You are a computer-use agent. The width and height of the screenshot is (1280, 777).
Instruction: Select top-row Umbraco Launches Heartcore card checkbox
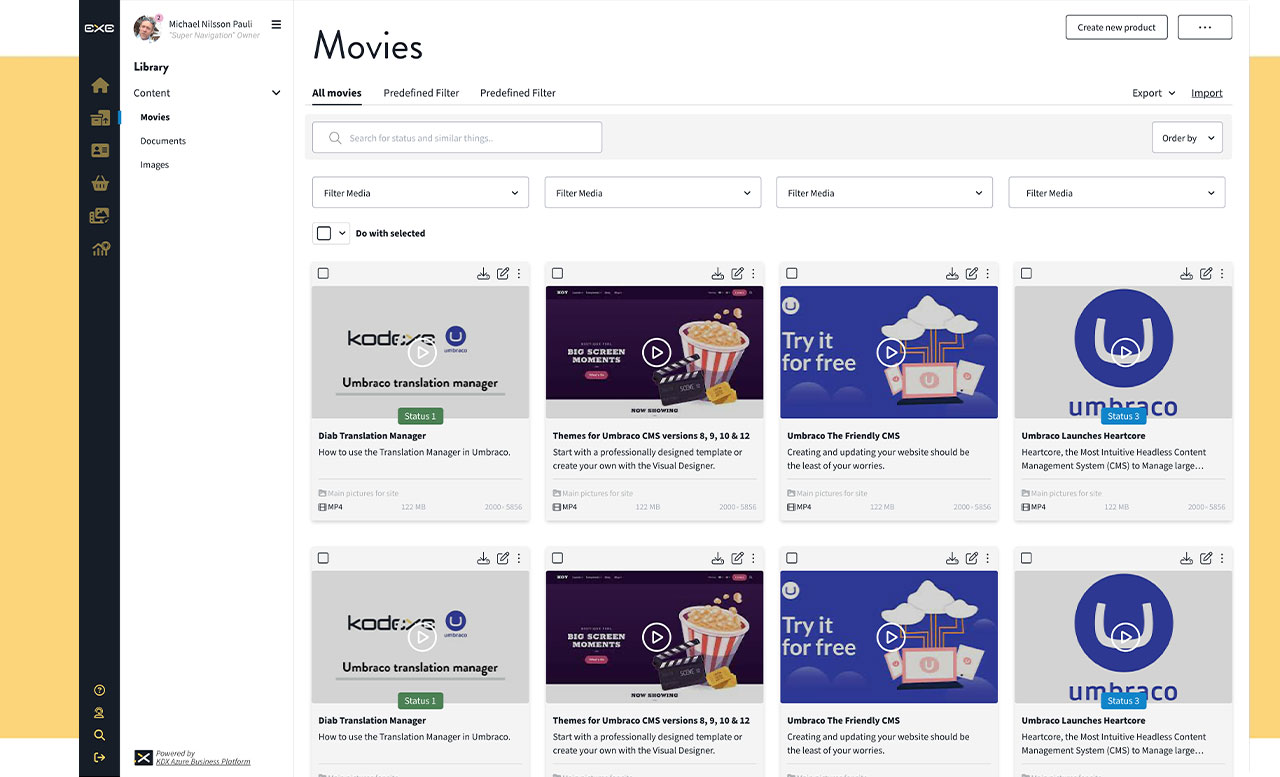1026,273
